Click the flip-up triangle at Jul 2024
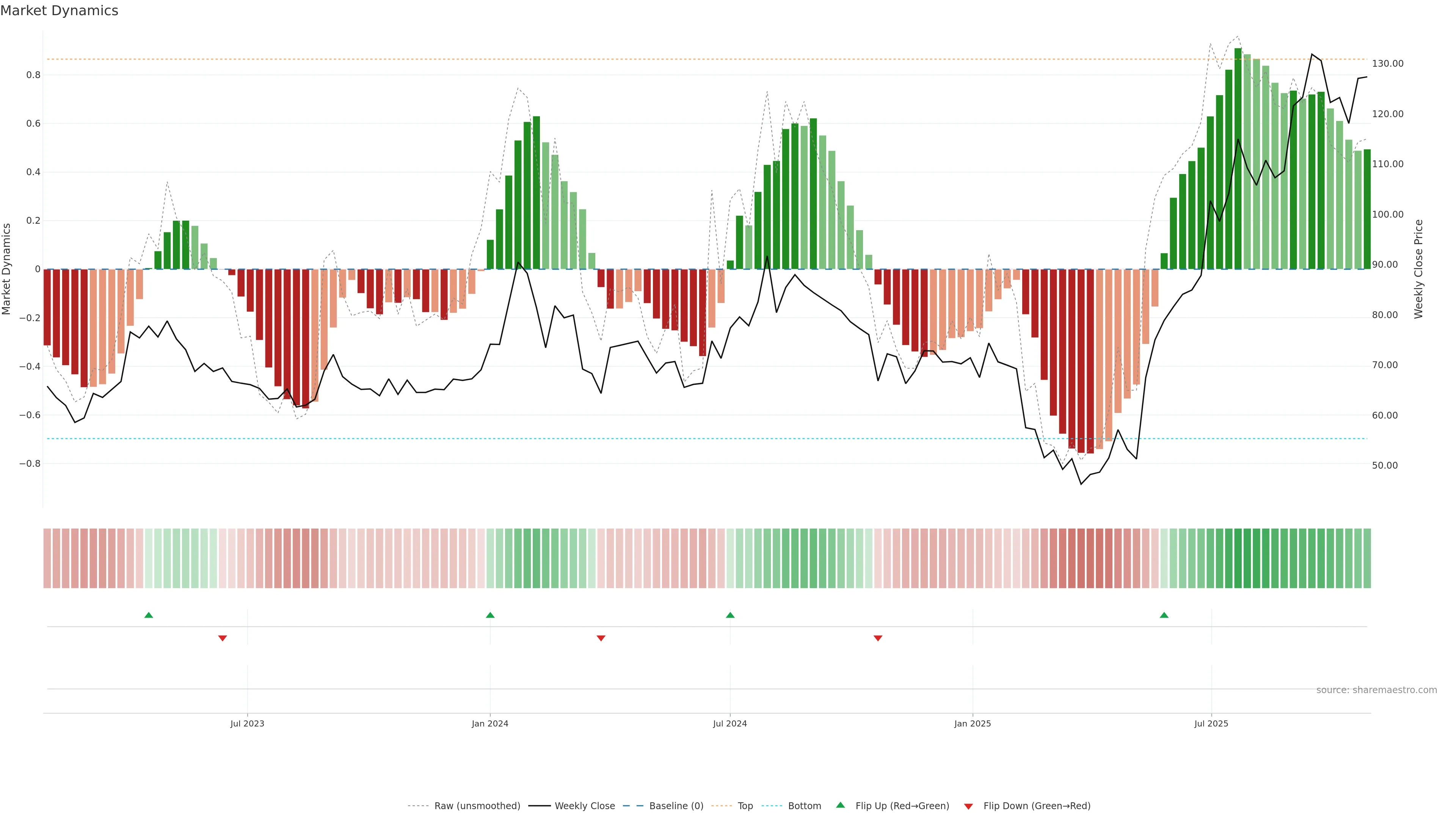The height and width of the screenshot is (819, 1456). pos(730,615)
